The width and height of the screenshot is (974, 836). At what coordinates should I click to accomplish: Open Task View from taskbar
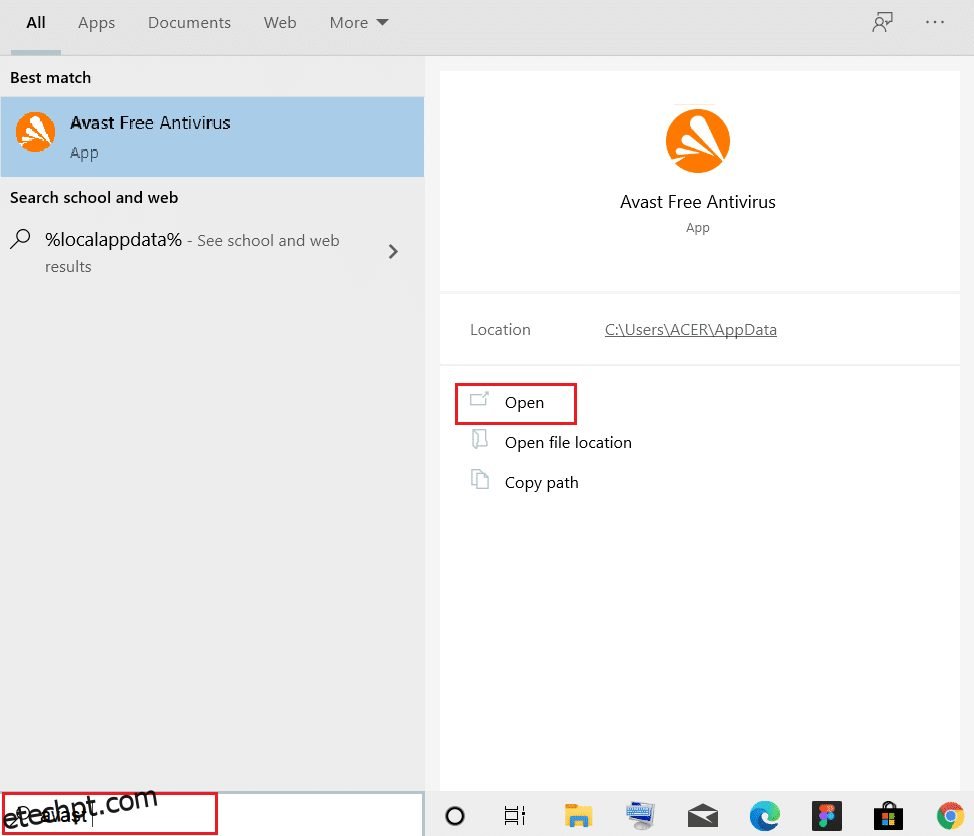pos(514,816)
